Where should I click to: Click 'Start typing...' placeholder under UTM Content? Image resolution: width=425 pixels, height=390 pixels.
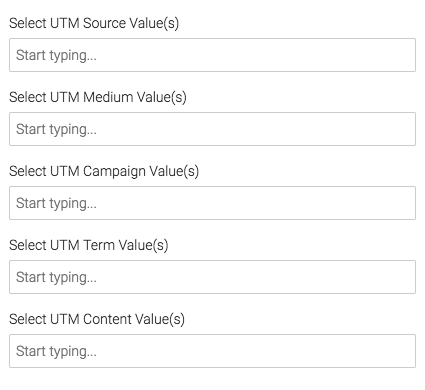pos(56,352)
